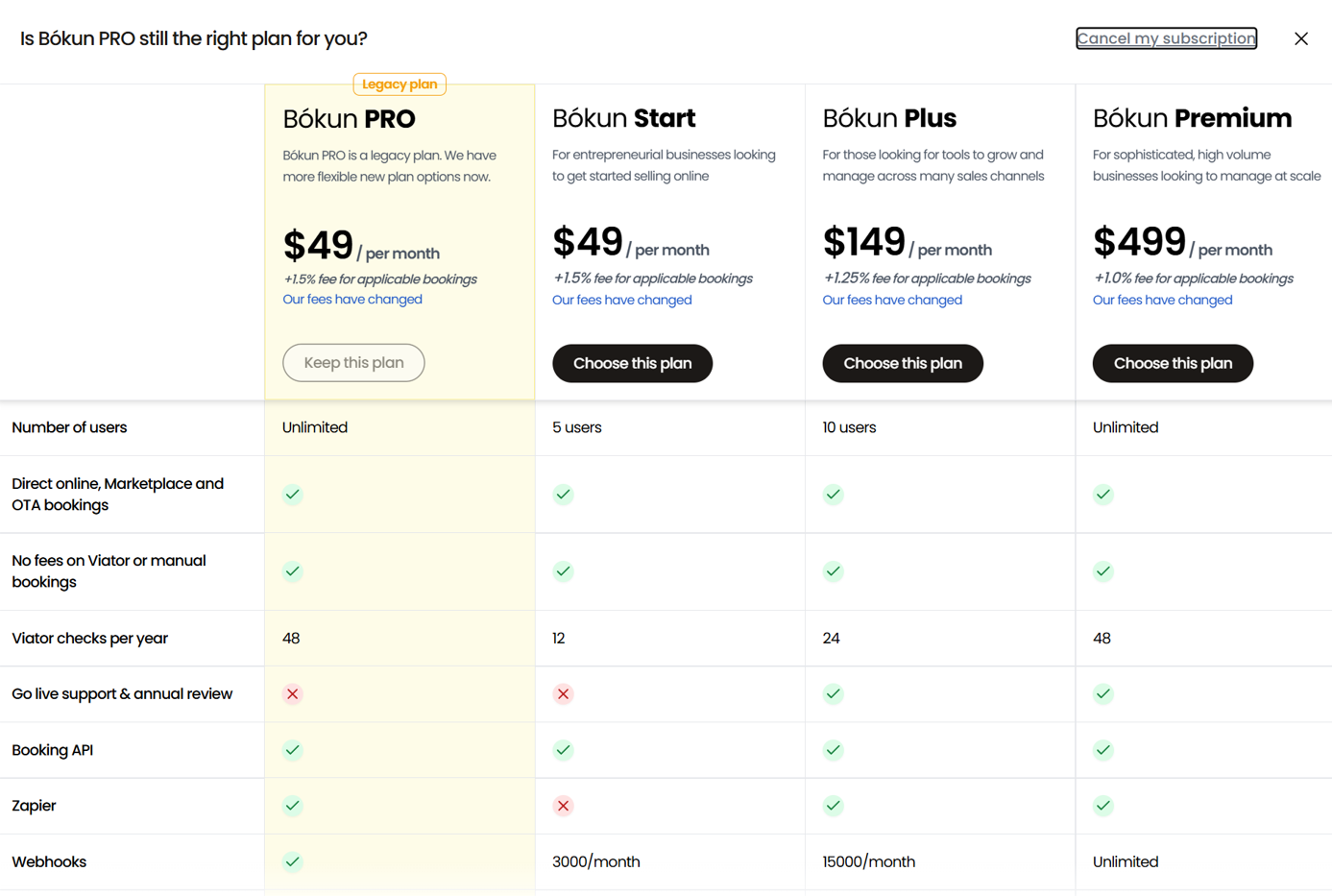
Task: Close the plan comparison dialog
Action: point(1300,38)
